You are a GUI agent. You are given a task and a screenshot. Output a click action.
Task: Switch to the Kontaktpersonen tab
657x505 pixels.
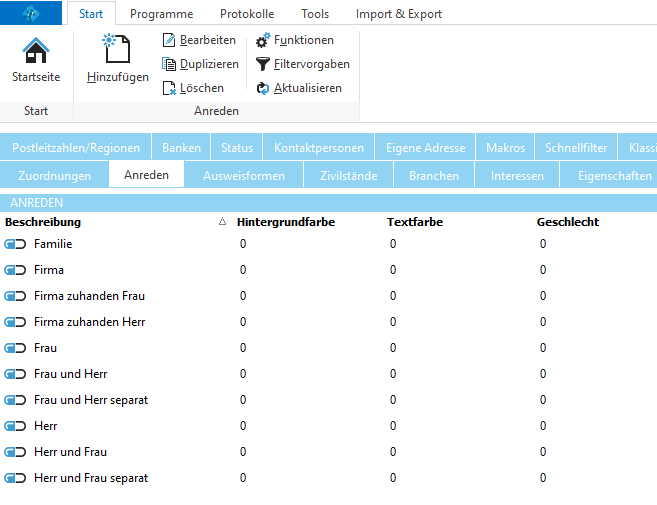tap(318, 148)
